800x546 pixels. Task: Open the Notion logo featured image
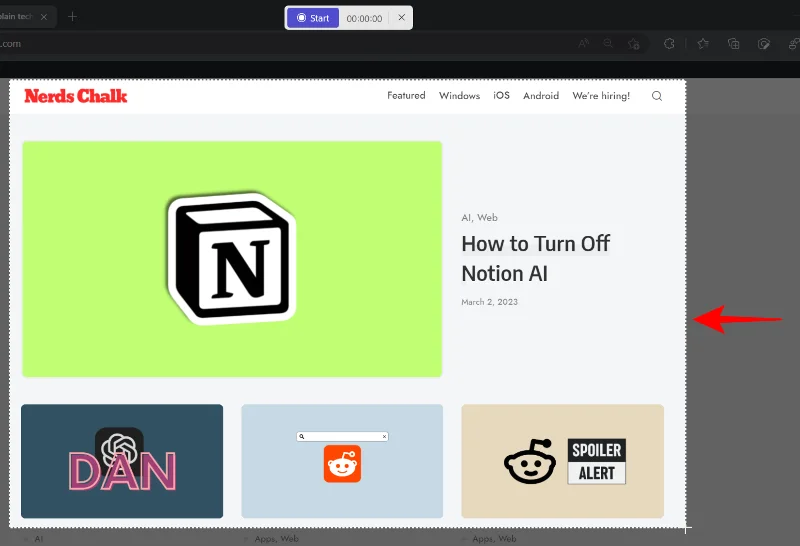pos(232,259)
